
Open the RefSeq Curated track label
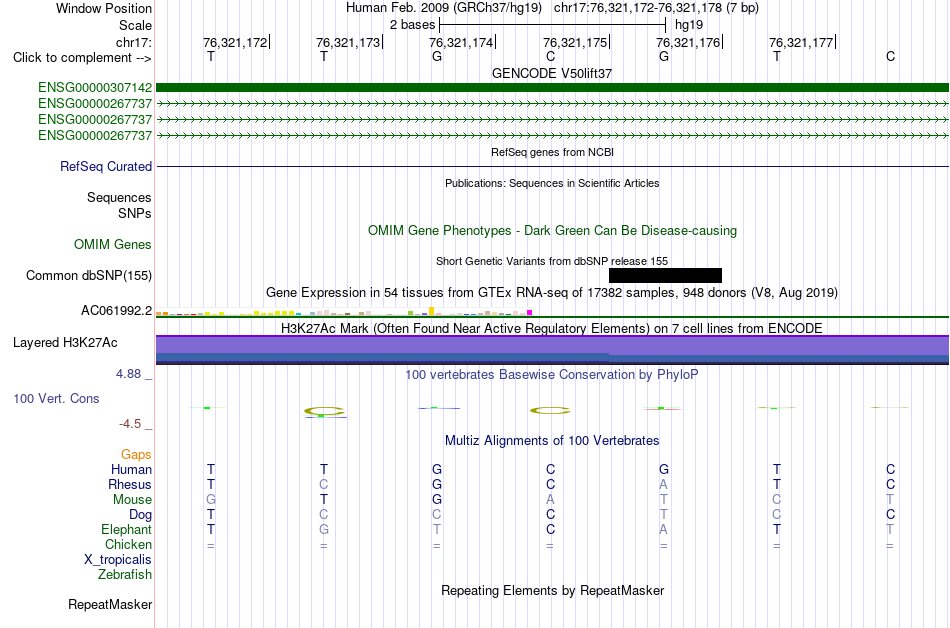pos(105,167)
